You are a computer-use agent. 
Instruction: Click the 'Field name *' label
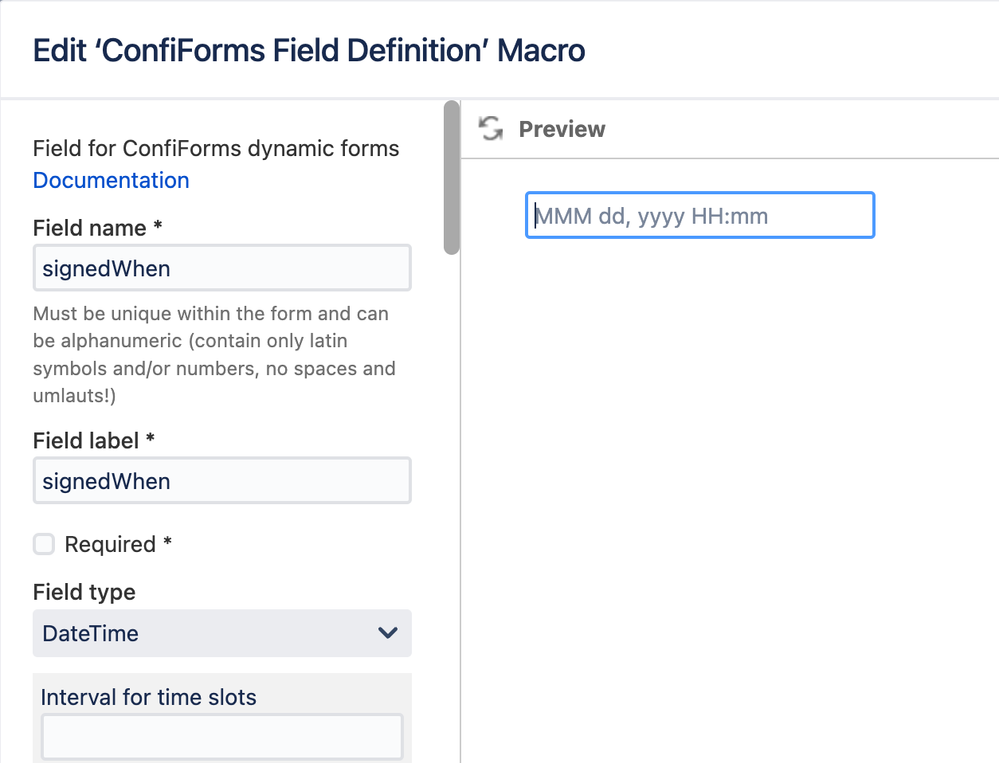(x=97, y=228)
